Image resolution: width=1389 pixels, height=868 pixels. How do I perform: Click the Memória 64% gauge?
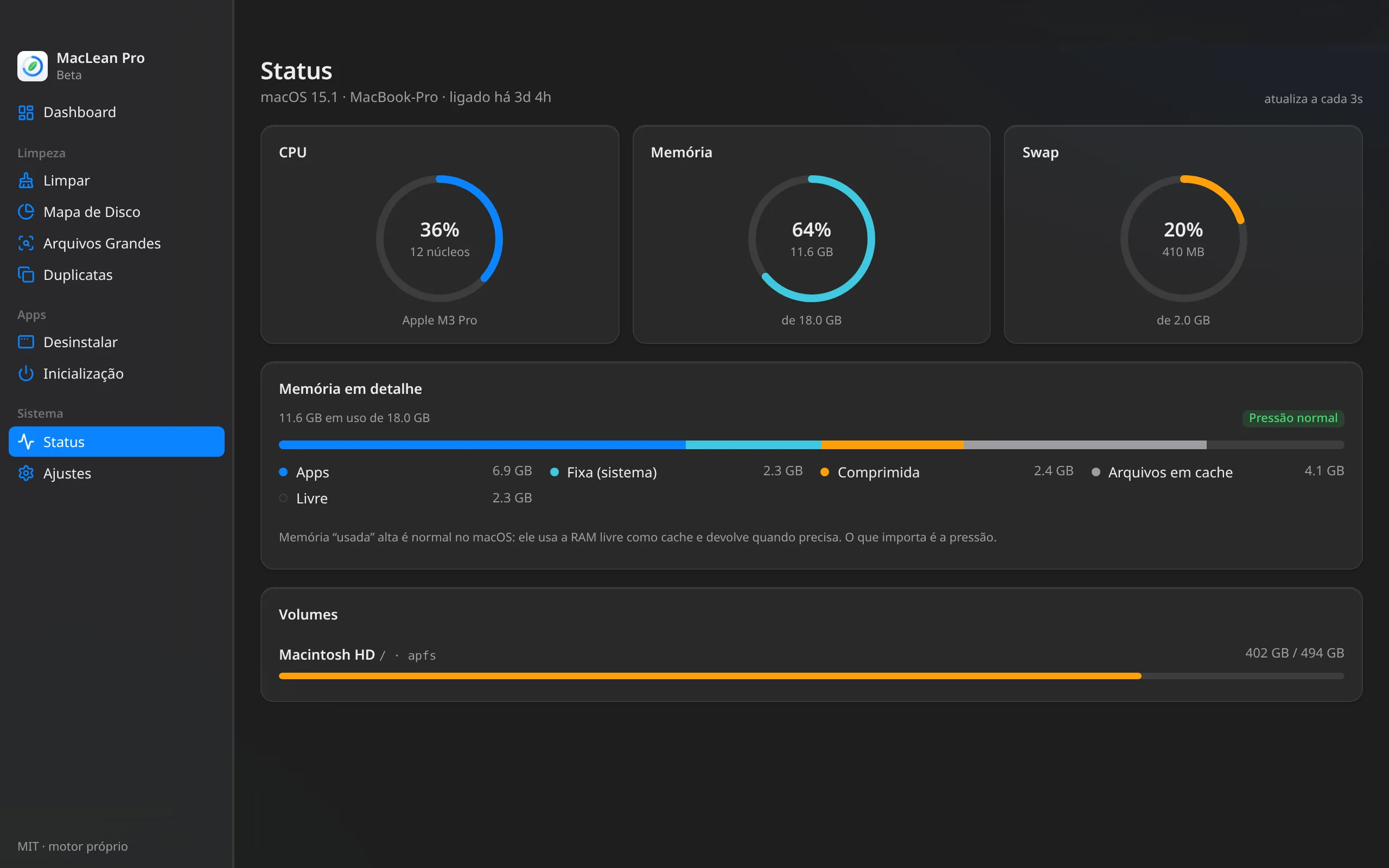point(812,239)
